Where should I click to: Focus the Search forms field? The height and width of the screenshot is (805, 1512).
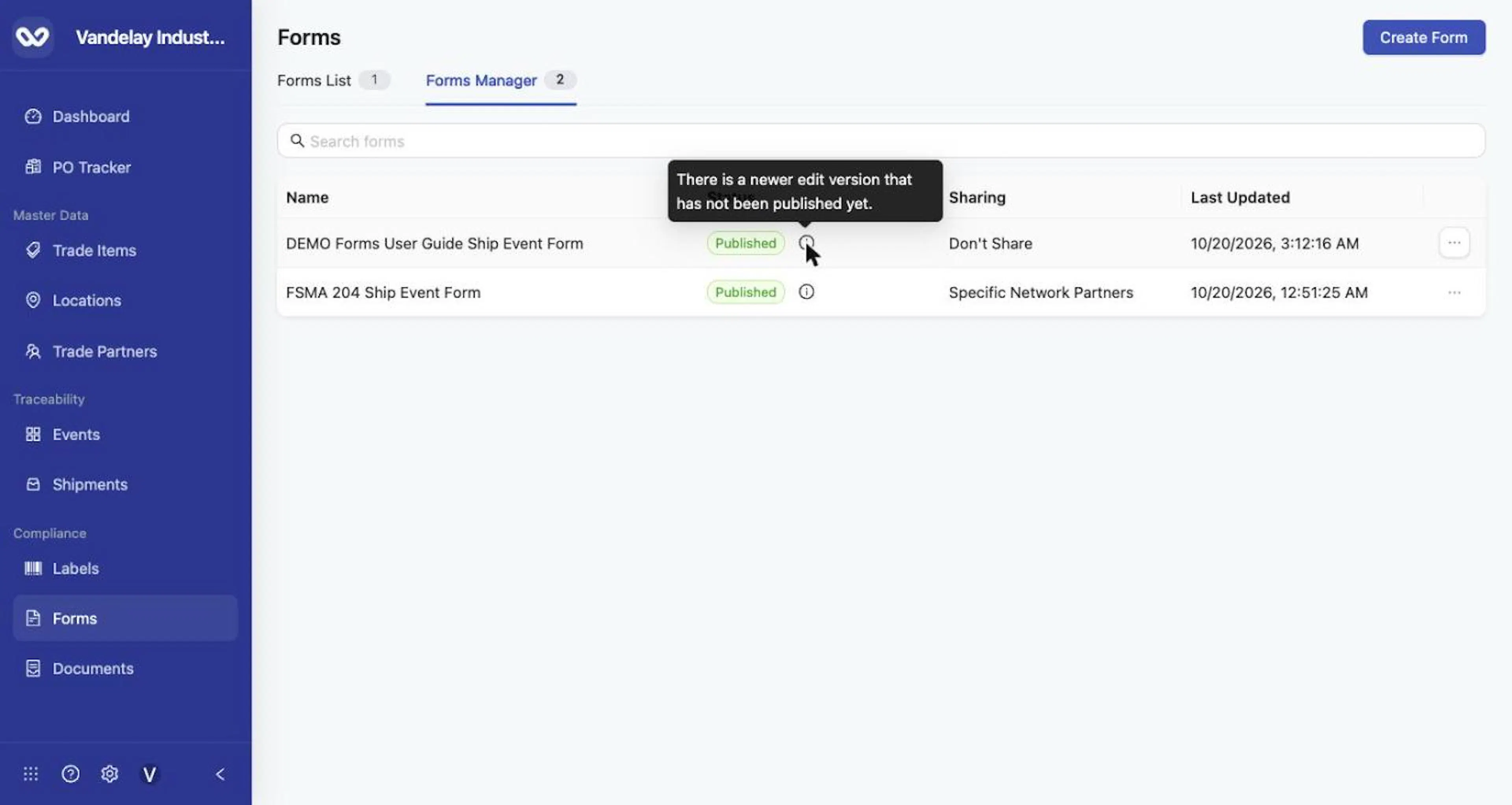coord(881,141)
